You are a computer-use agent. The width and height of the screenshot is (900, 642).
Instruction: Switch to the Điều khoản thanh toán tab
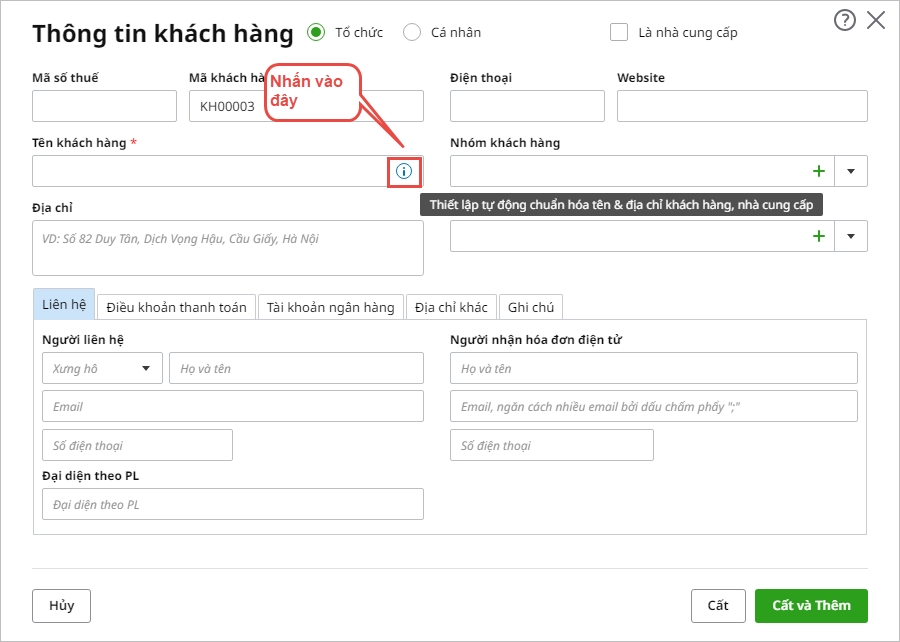pyautogui.click(x=177, y=307)
